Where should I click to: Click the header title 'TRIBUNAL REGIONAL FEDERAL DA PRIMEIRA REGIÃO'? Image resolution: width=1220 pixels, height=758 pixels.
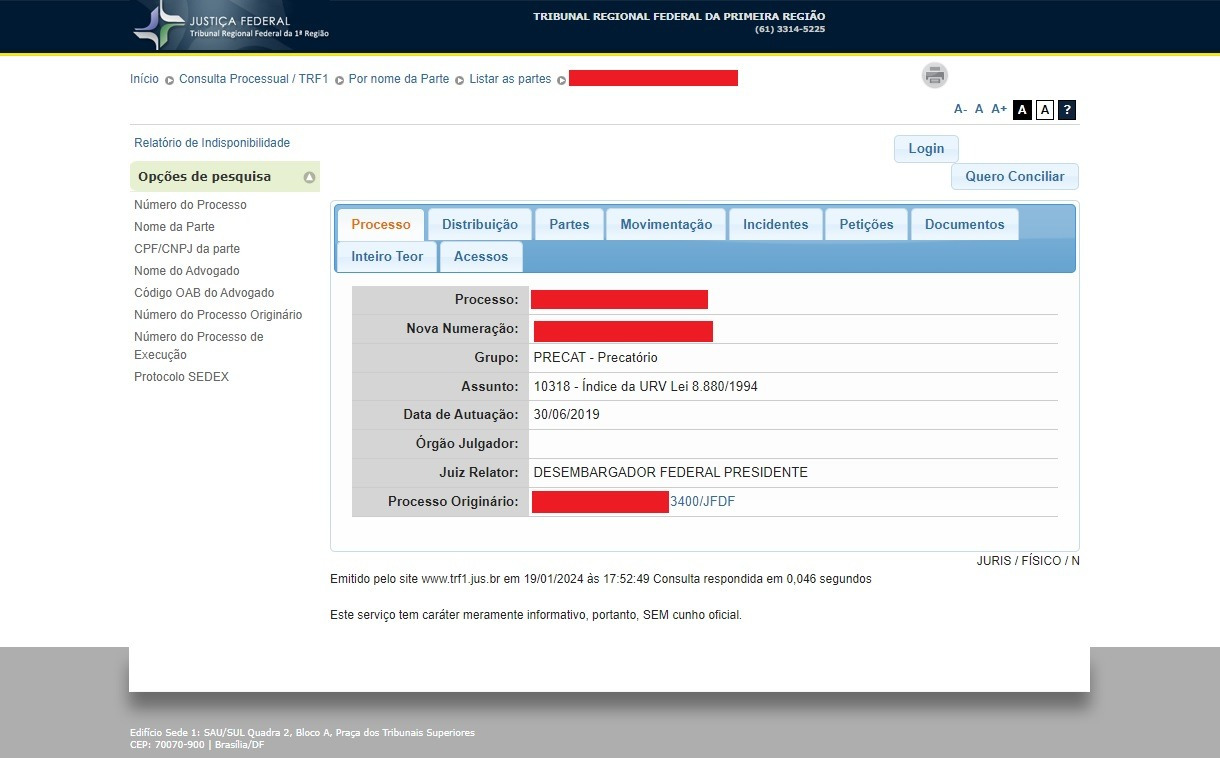(679, 17)
